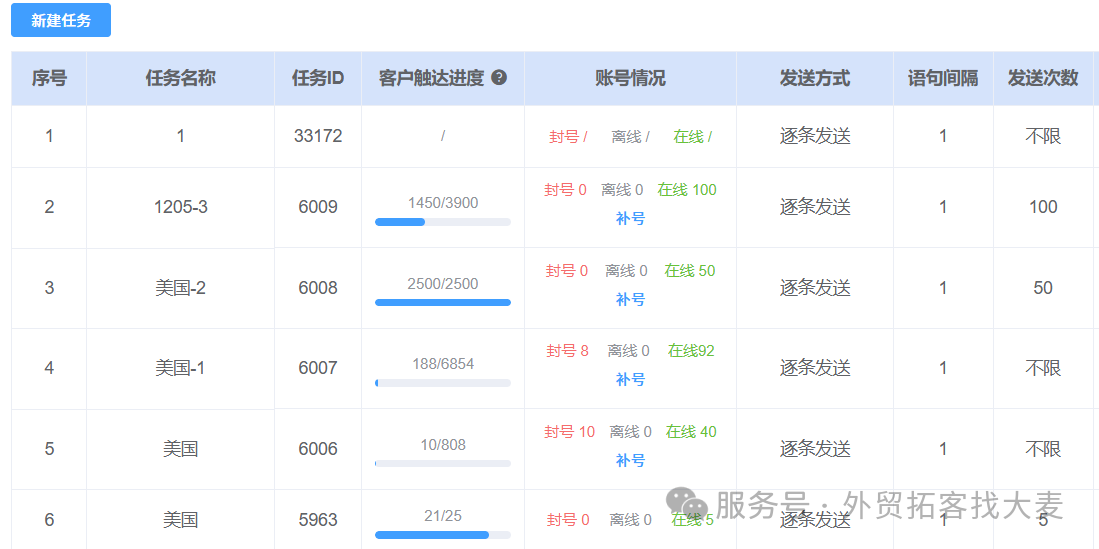
Task: Click 在线 / in task 33172 row
Action: (692, 137)
